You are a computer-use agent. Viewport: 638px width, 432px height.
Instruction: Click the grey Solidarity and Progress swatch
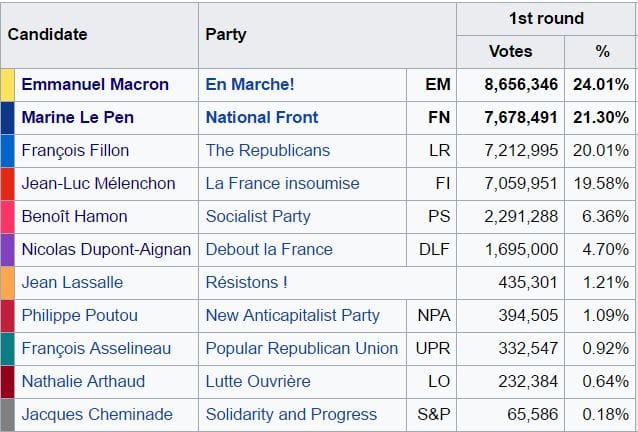[7, 414]
